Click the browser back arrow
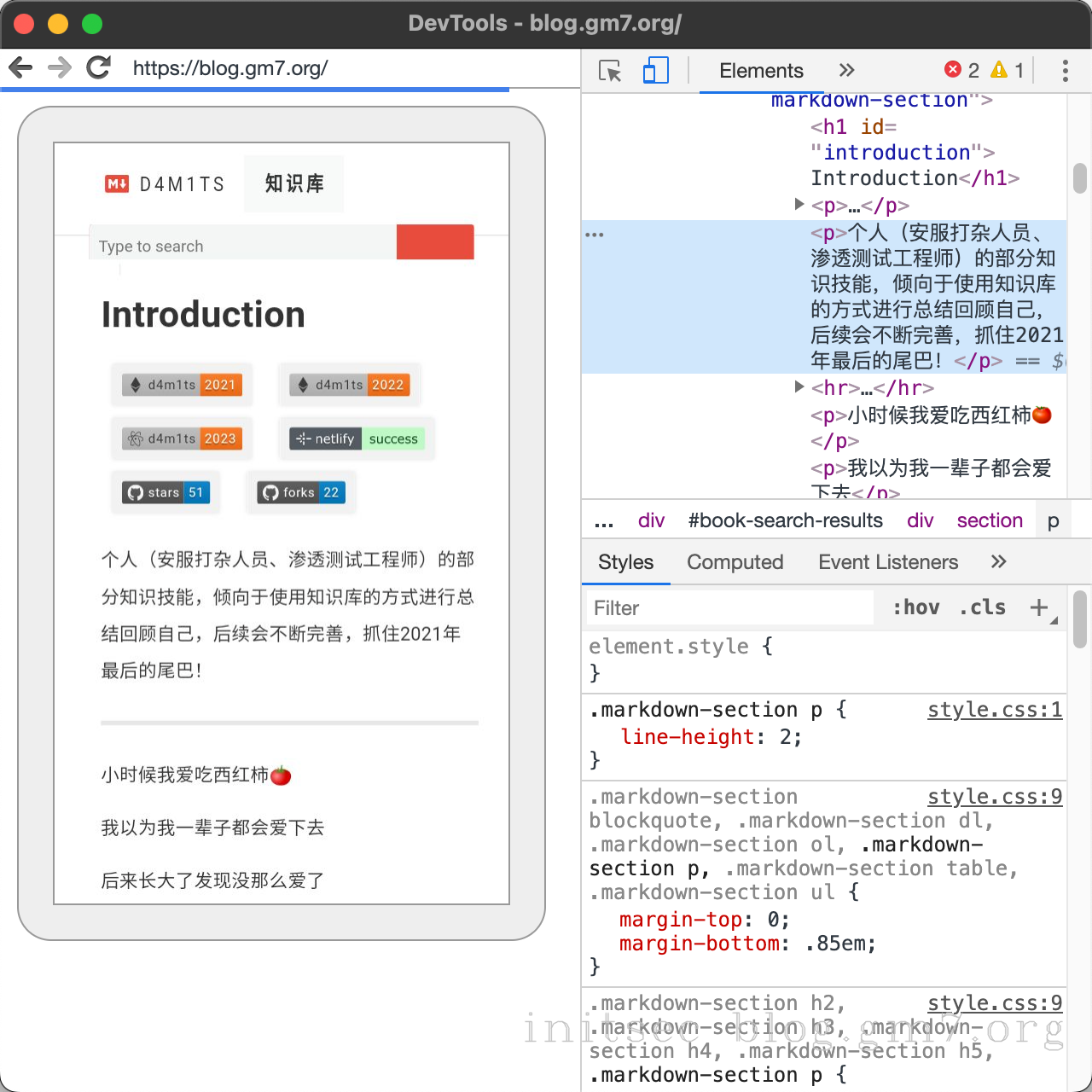This screenshot has height=1092, width=1092. click(x=20, y=67)
